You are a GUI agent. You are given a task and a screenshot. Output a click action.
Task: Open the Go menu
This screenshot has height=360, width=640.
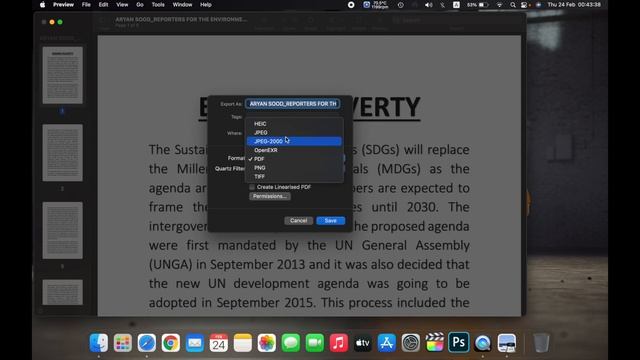point(140,5)
